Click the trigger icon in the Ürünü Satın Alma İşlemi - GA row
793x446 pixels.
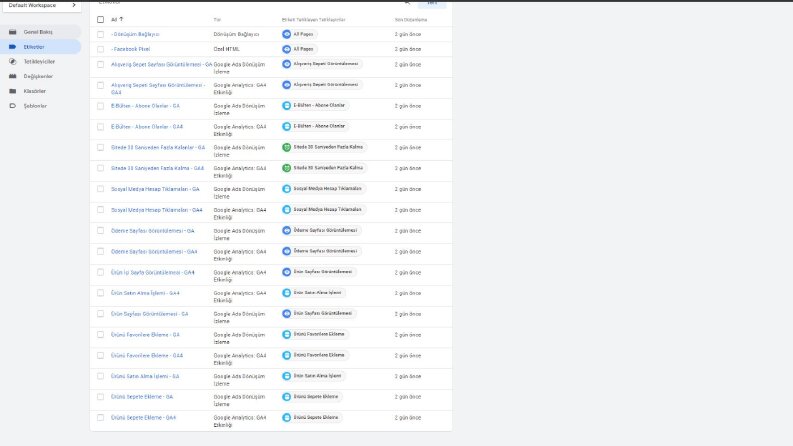(x=286, y=376)
